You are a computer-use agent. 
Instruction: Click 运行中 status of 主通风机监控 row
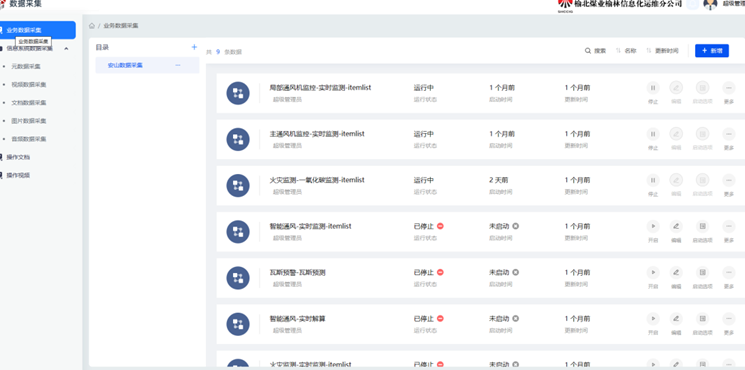point(424,134)
